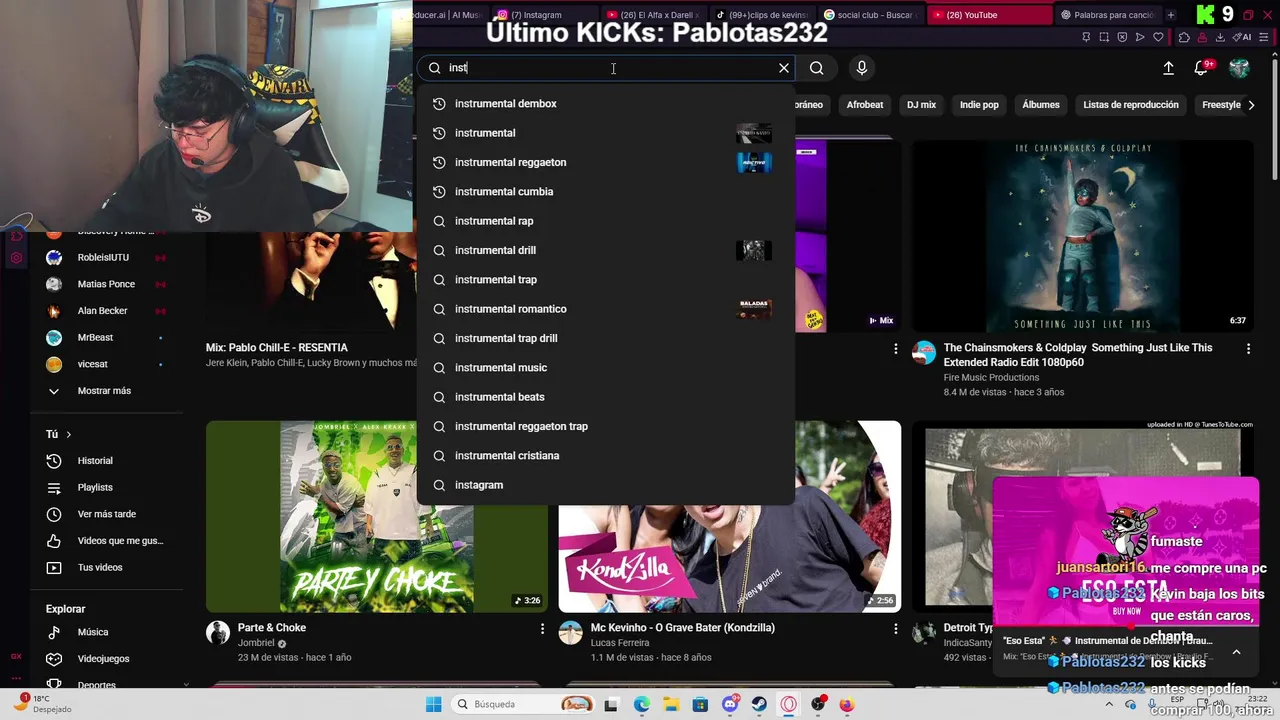Clear the search text with the X icon
1280x720 pixels.
pos(784,68)
